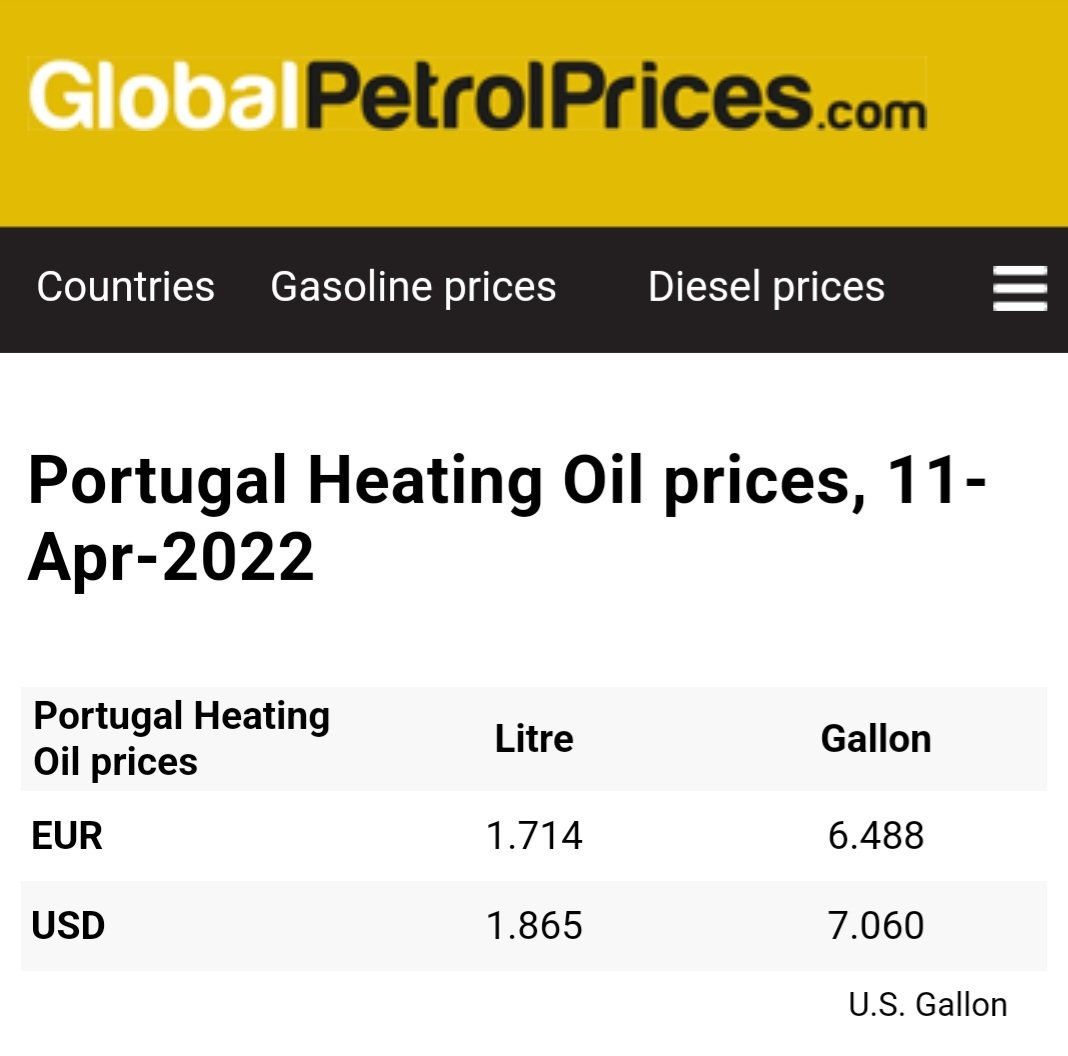Viewport: 1068px width, 1056px height.
Task: Click the EUR row label
Action: (x=67, y=836)
